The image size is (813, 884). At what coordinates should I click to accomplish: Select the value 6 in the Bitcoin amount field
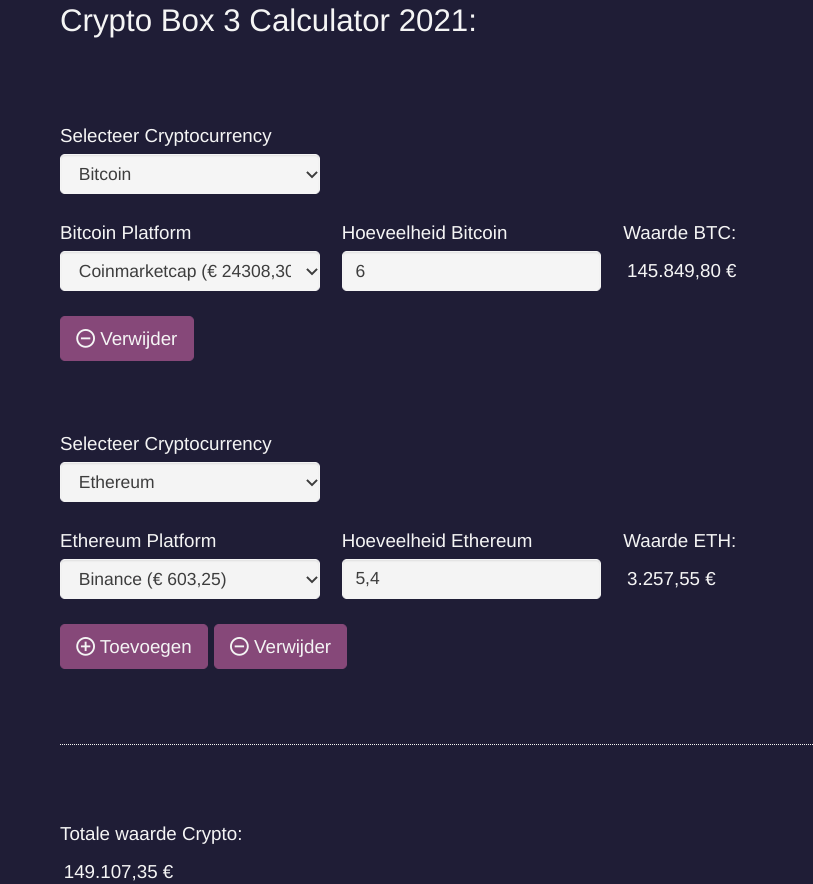(360, 271)
